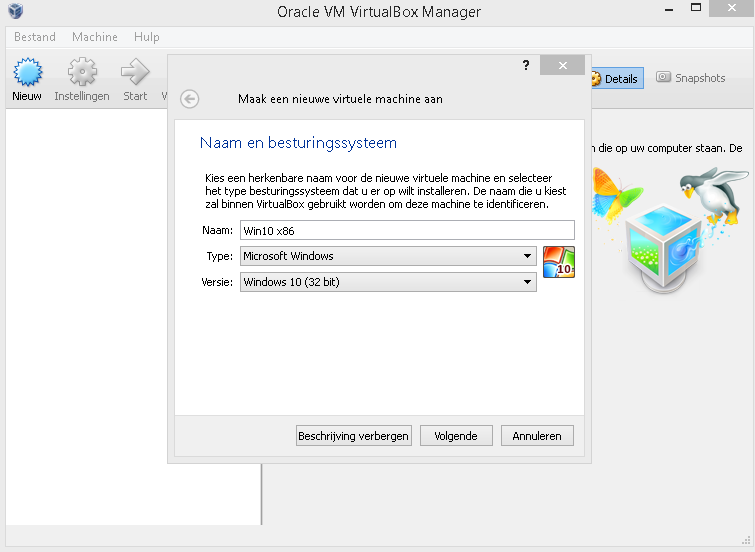Go back using the wizard's arrow icon
This screenshot has height=552, width=755.
[x=190, y=99]
